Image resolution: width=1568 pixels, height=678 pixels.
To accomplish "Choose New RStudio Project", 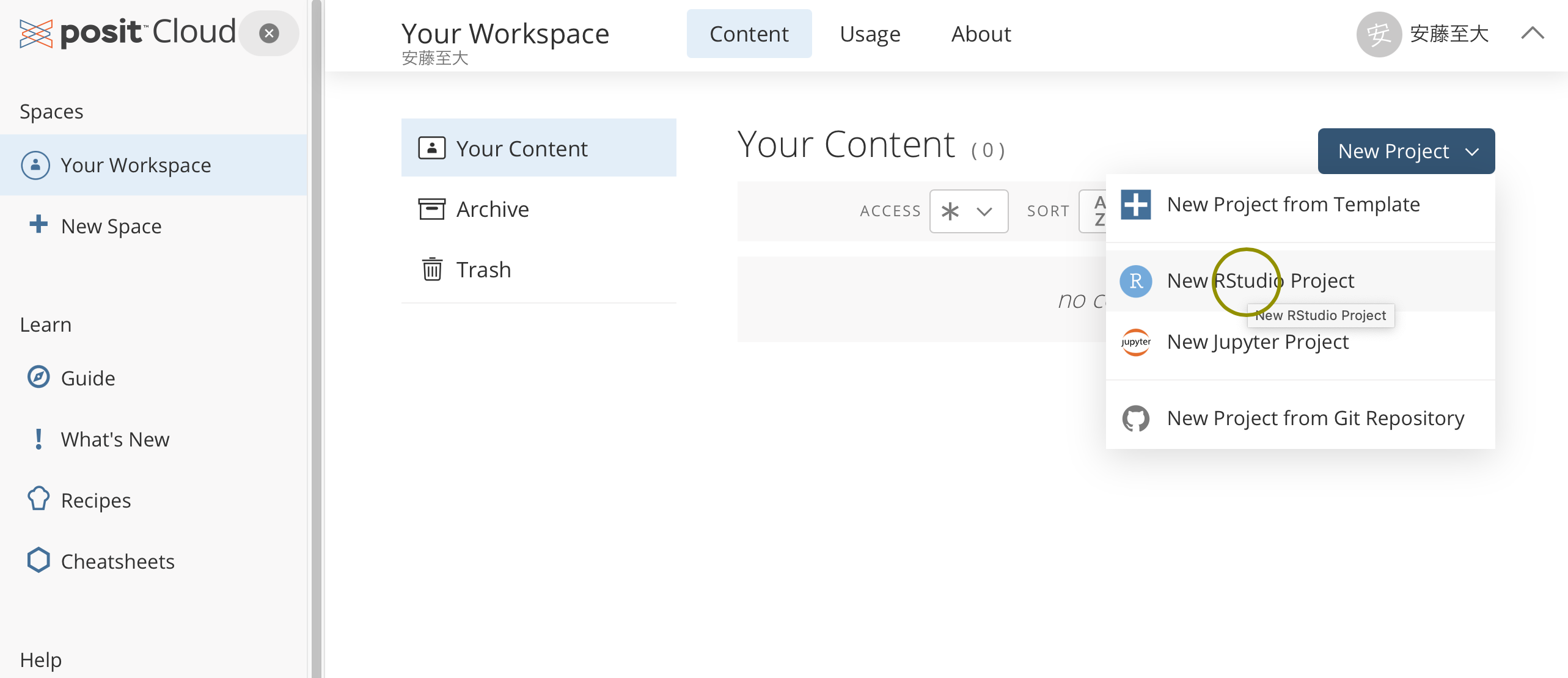I will tap(1260, 281).
